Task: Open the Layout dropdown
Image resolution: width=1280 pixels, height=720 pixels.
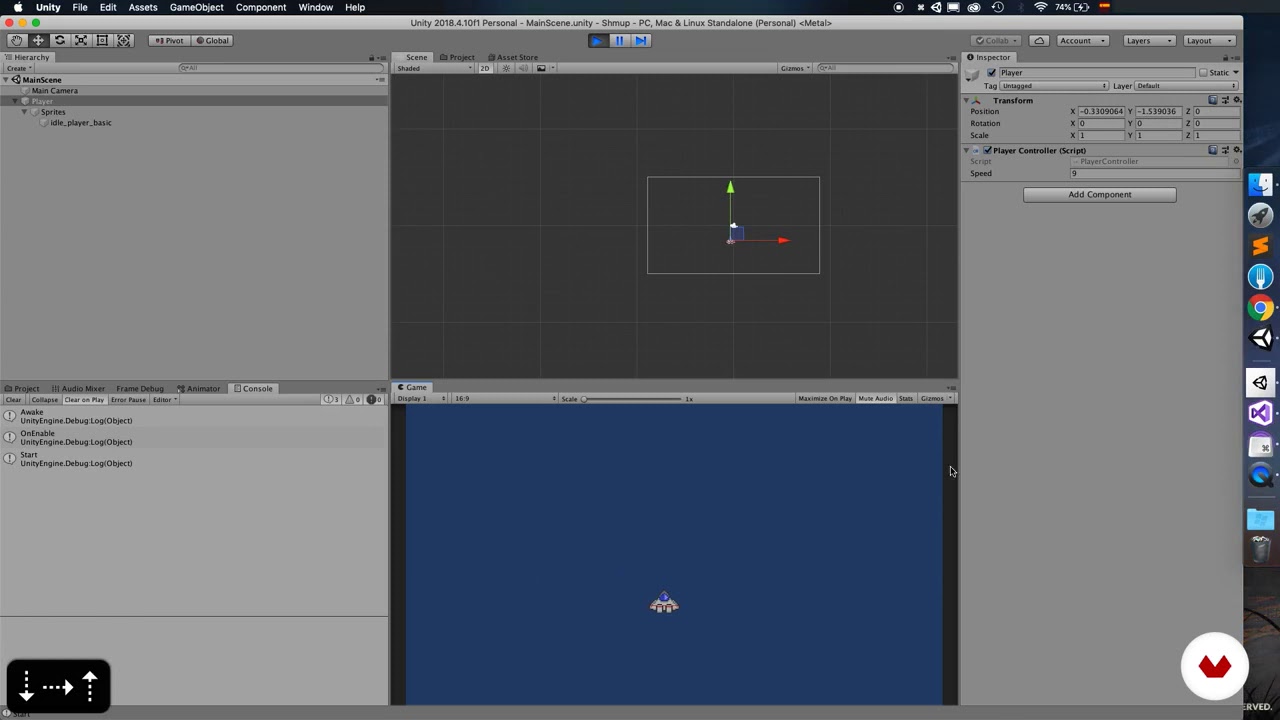Action: (1208, 40)
